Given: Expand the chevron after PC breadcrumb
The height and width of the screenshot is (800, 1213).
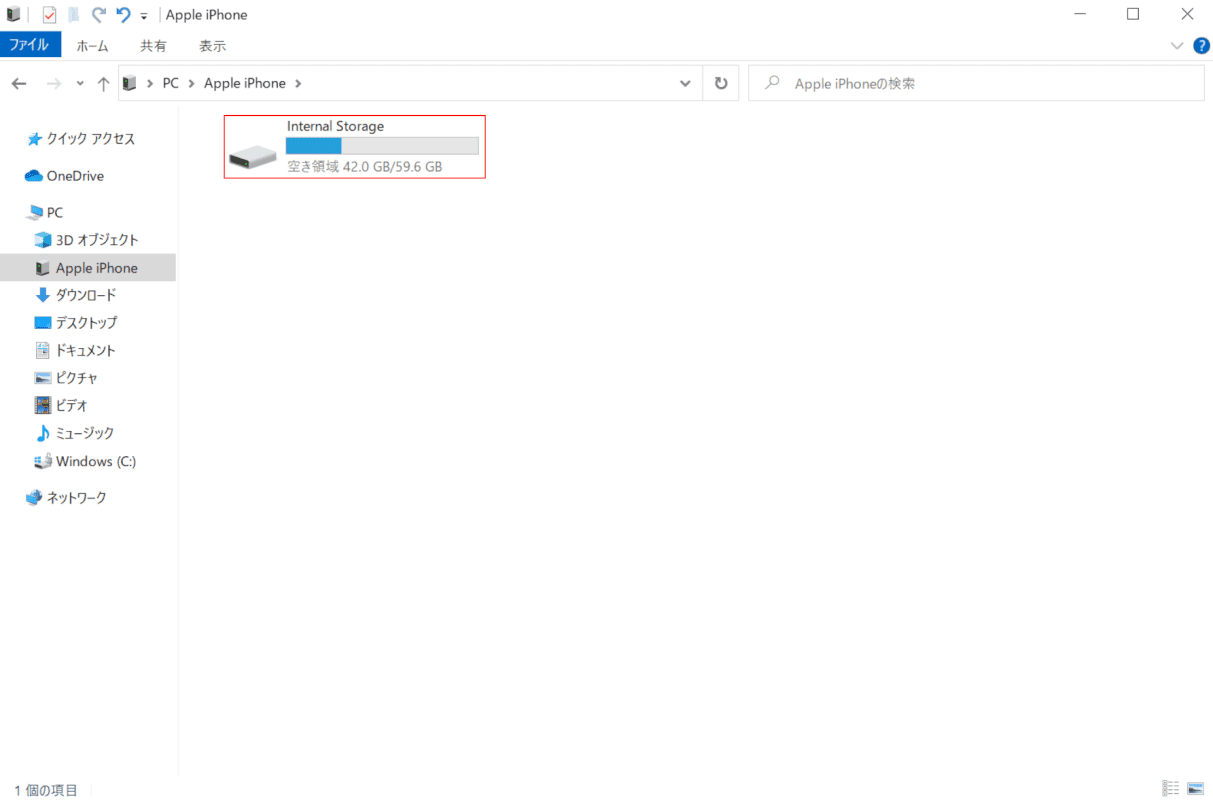Looking at the screenshot, I should point(192,84).
